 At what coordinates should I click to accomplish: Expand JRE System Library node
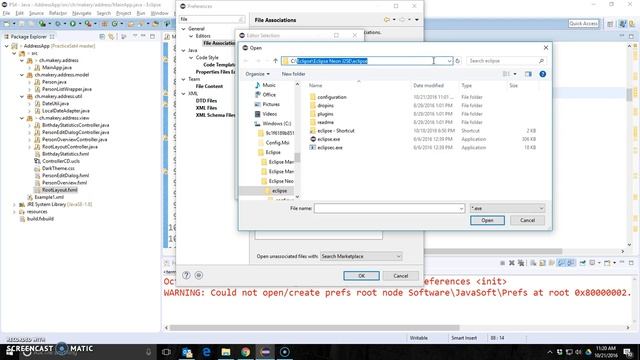coord(14,204)
